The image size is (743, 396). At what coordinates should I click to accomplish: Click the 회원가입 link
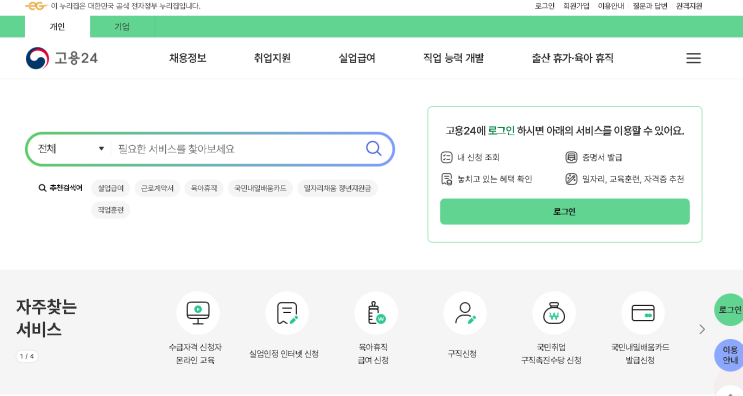tap(576, 6)
